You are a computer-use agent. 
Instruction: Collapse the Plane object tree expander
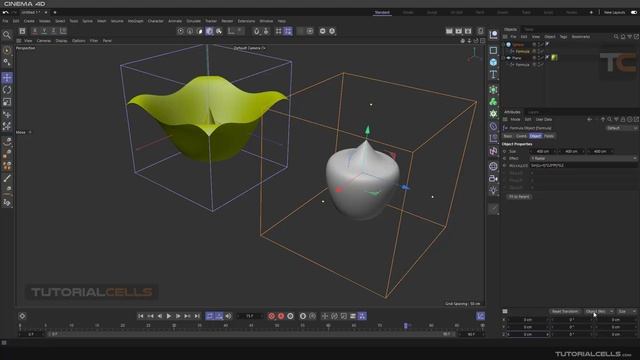504,58
